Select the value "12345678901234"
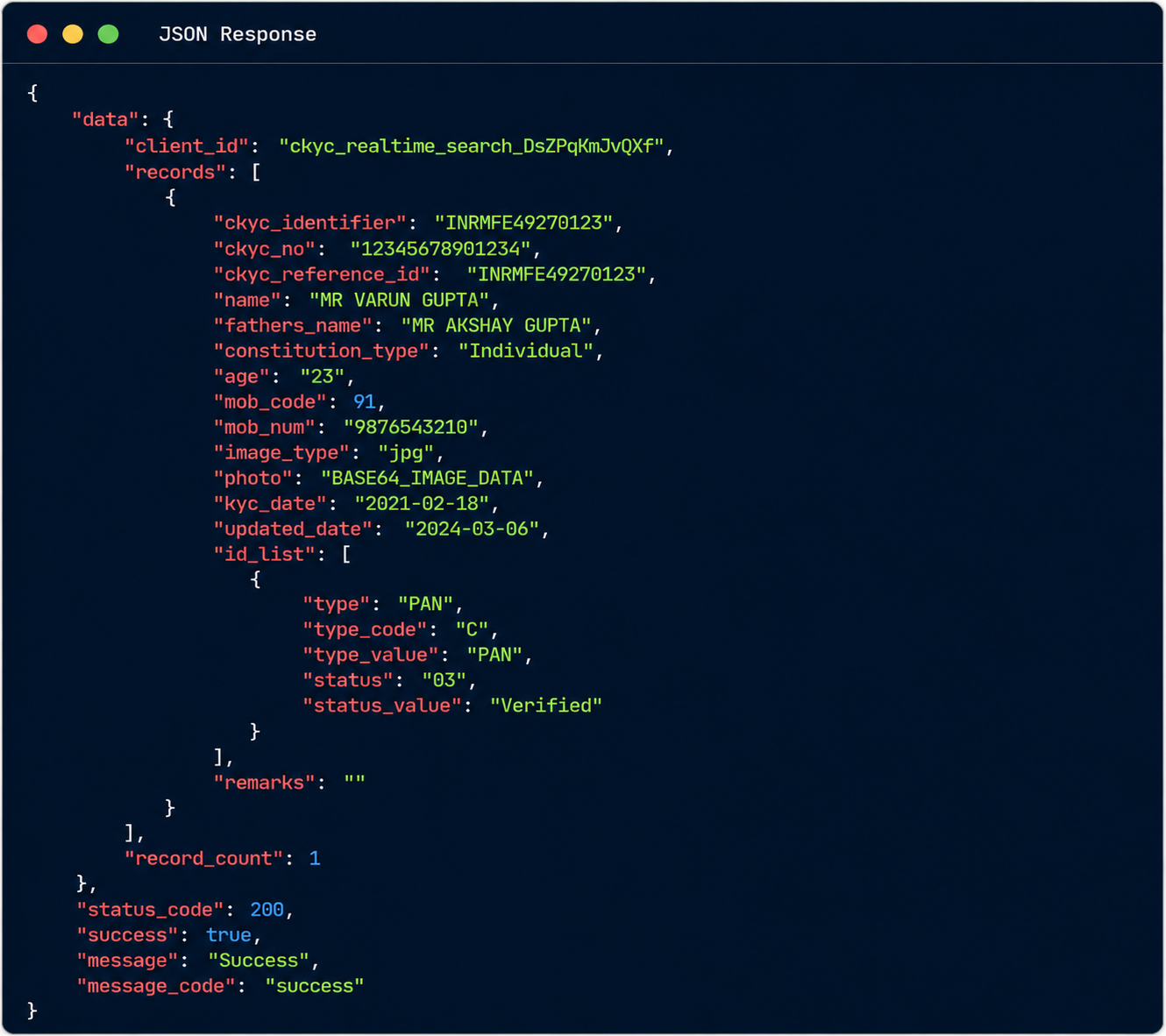 440,249
